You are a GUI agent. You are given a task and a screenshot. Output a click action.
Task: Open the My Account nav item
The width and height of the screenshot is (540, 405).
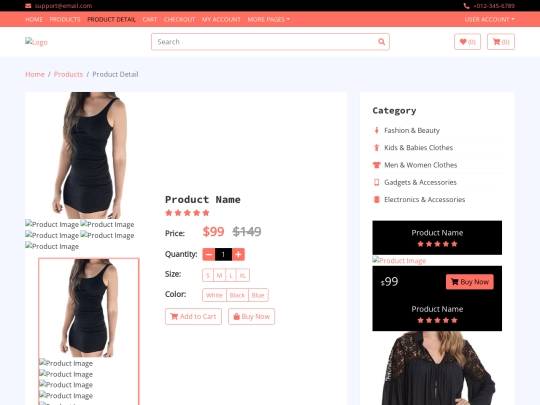tap(221, 19)
